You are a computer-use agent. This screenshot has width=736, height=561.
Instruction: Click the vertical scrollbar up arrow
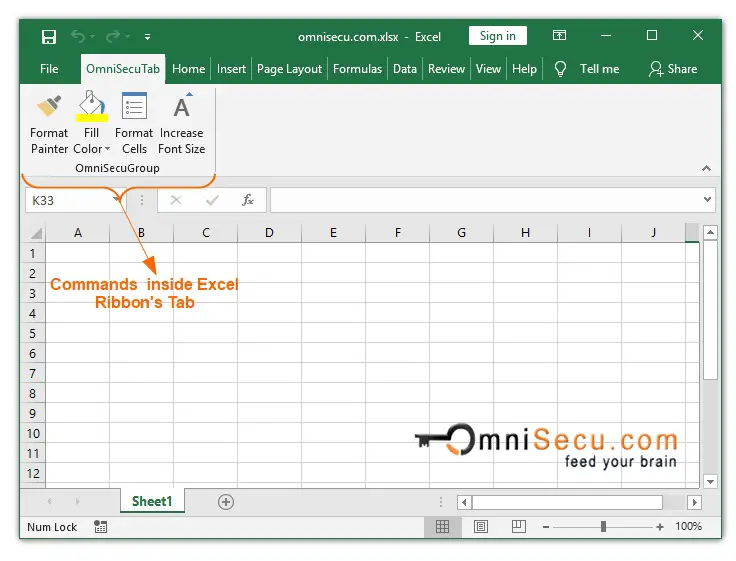(x=711, y=232)
